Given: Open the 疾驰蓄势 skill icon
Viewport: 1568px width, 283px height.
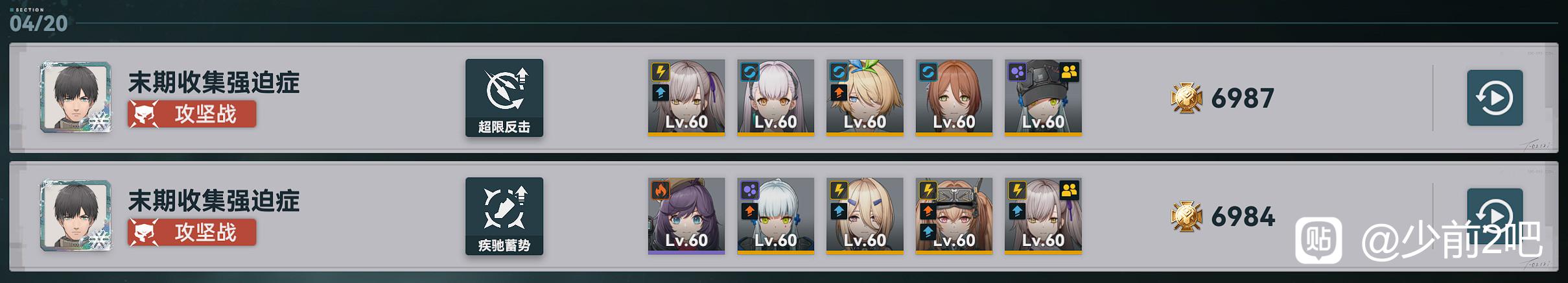Looking at the screenshot, I should [x=504, y=216].
